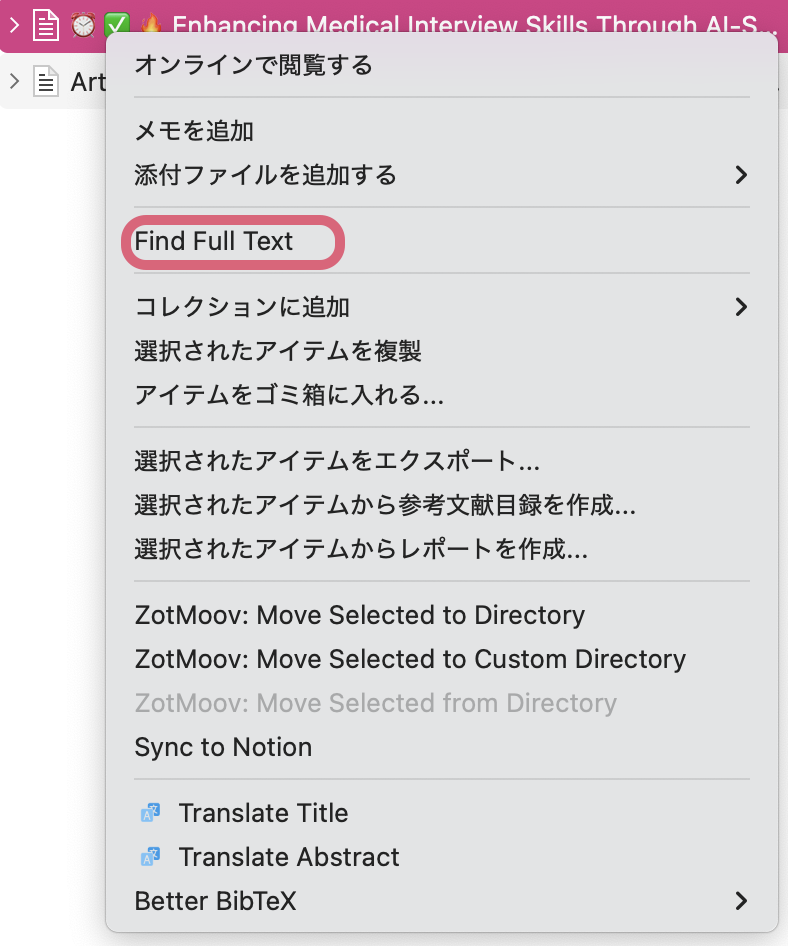The height and width of the screenshot is (946, 788).
Task: Select Find Full Text menu entry
Action: pyautogui.click(x=214, y=242)
